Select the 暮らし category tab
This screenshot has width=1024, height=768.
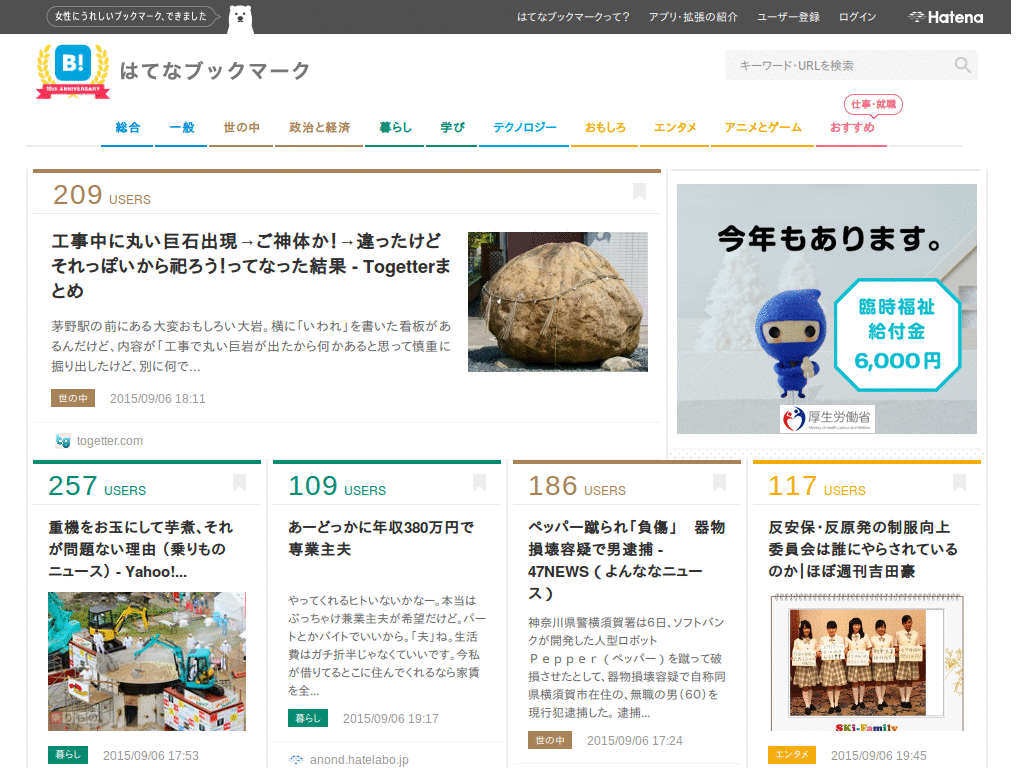(395, 127)
